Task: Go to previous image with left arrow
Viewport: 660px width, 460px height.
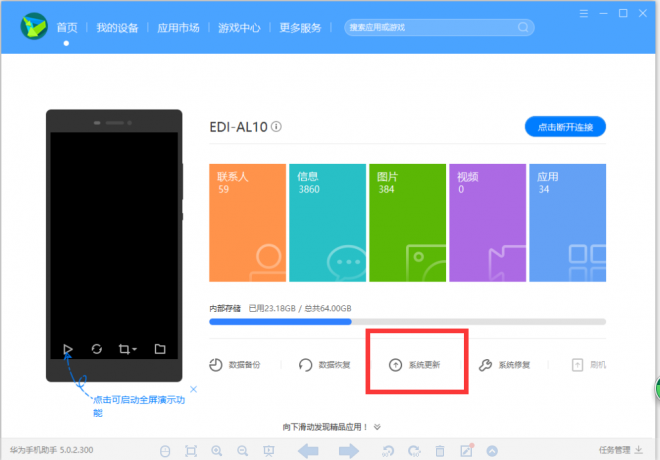Action: click(308, 451)
